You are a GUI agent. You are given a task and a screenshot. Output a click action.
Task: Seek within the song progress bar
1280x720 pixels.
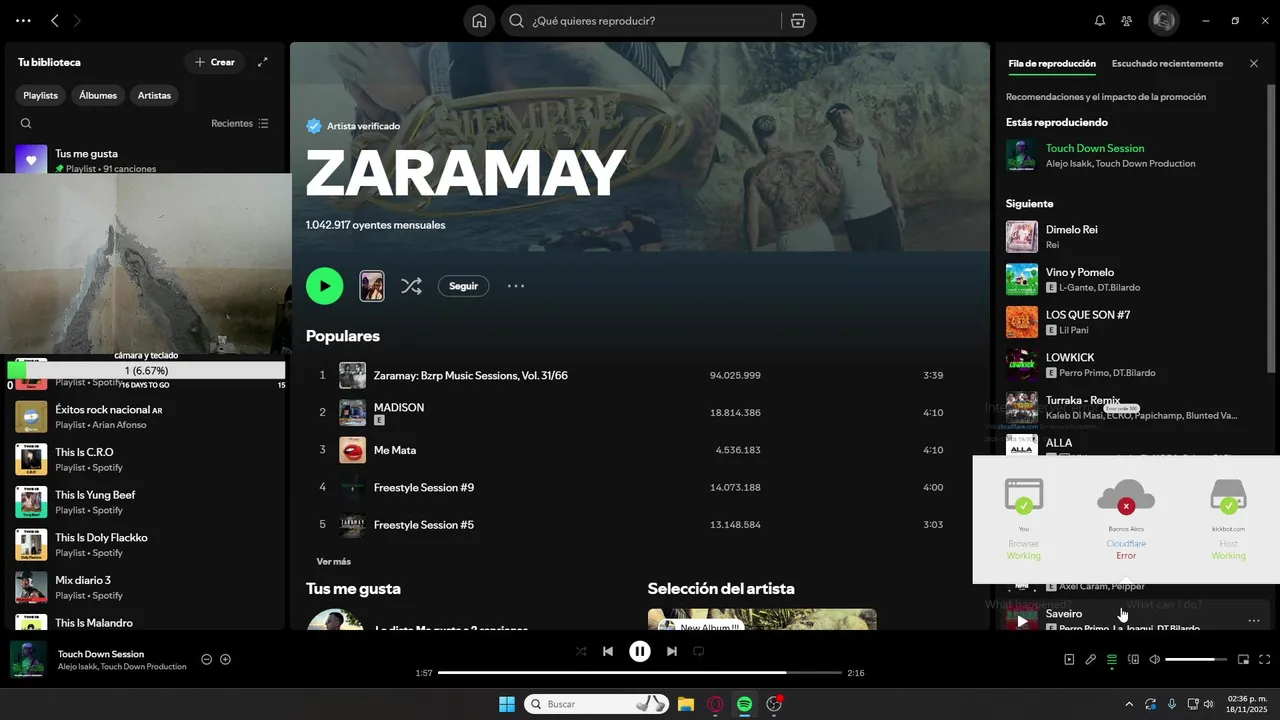(640, 673)
